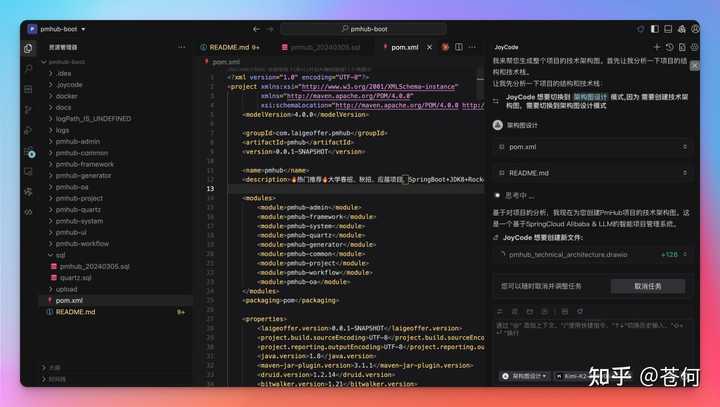Click the chat message input field

pyautogui.click(x=591, y=344)
